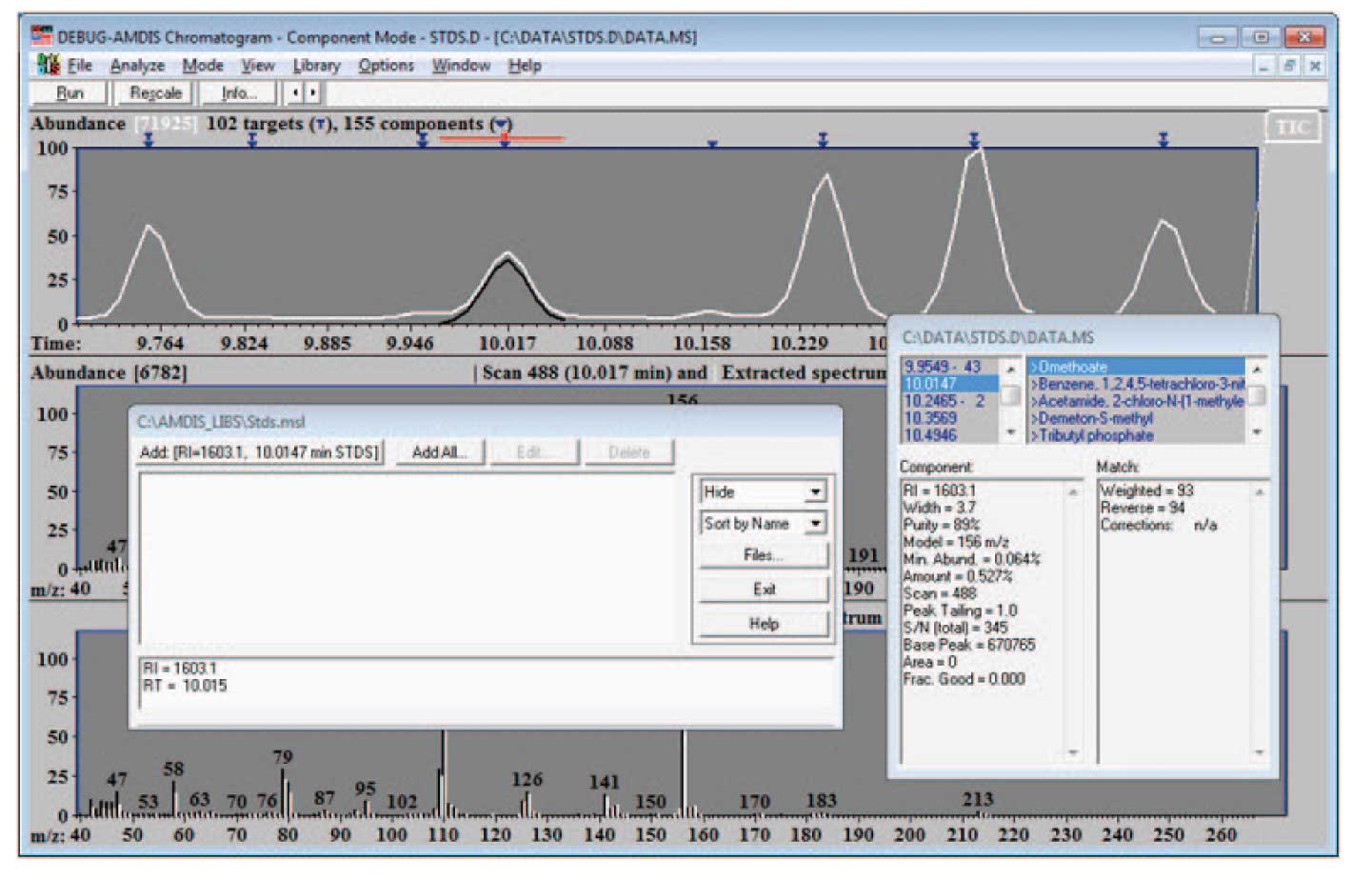Open the Library menu
Screen dimensions: 1372x880
tap(316, 66)
